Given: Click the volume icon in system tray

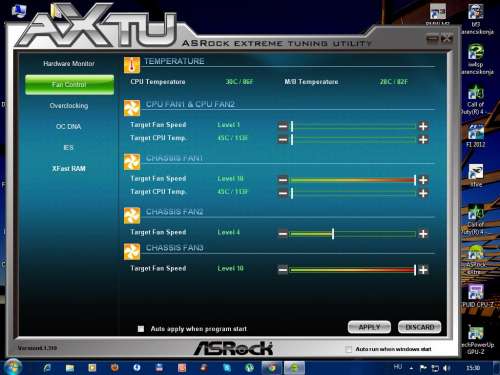Looking at the screenshot, I should pyautogui.click(x=447, y=368).
